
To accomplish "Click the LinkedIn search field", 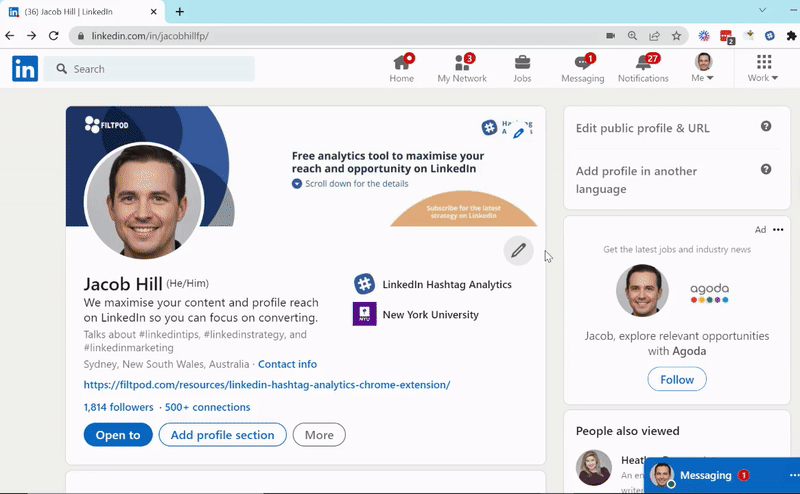I will click(x=149, y=69).
